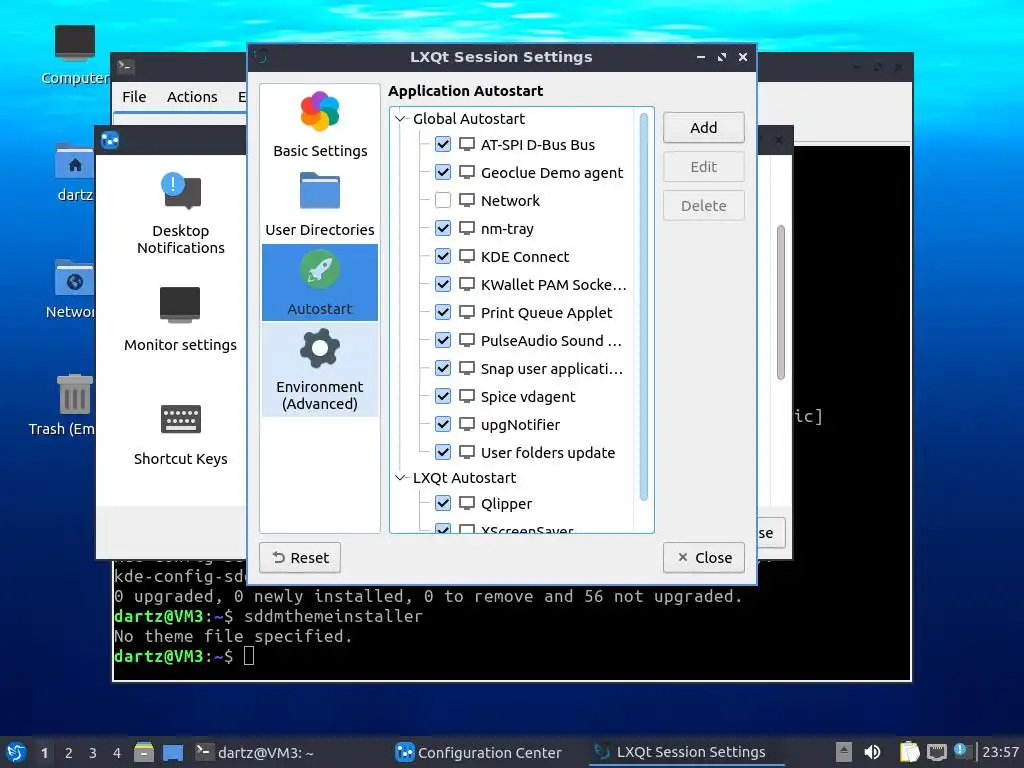Click the Qlipper clipboard tray icon
The width and height of the screenshot is (1024, 768).
click(909, 752)
